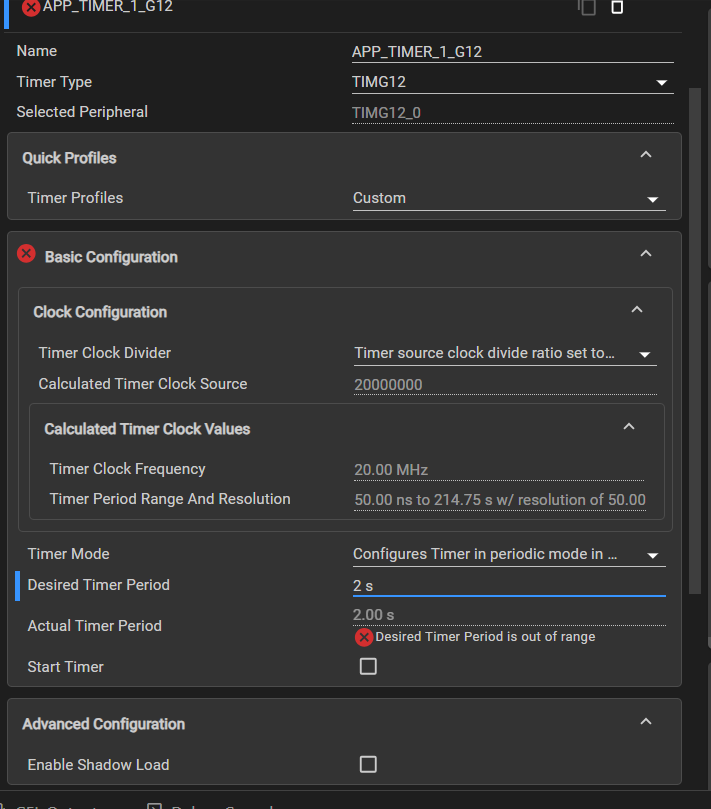The image size is (711, 809).
Task: Click the Timer Profiles label
Action: (x=75, y=198)
